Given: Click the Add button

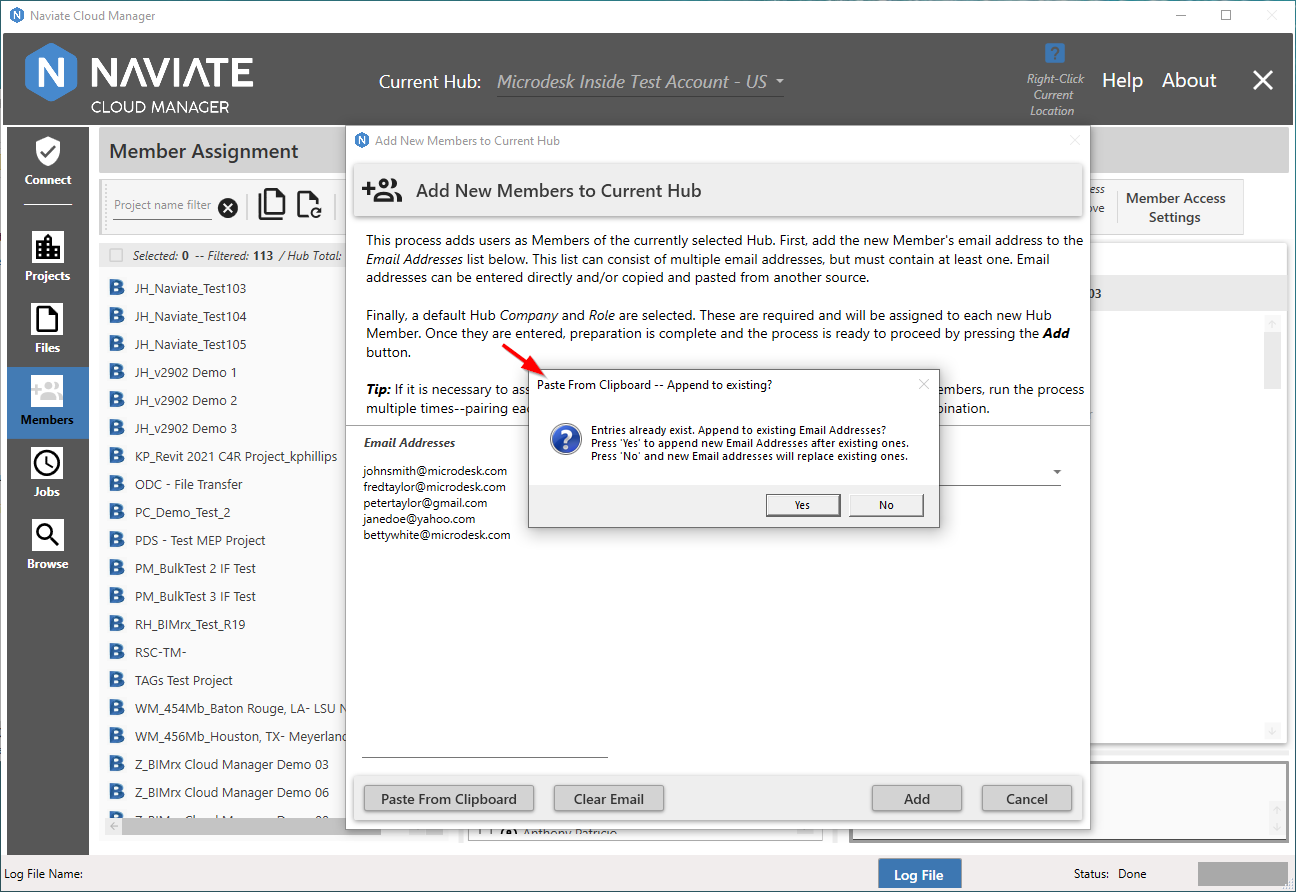Looking at the screenshot, I should tap(917, 799).
